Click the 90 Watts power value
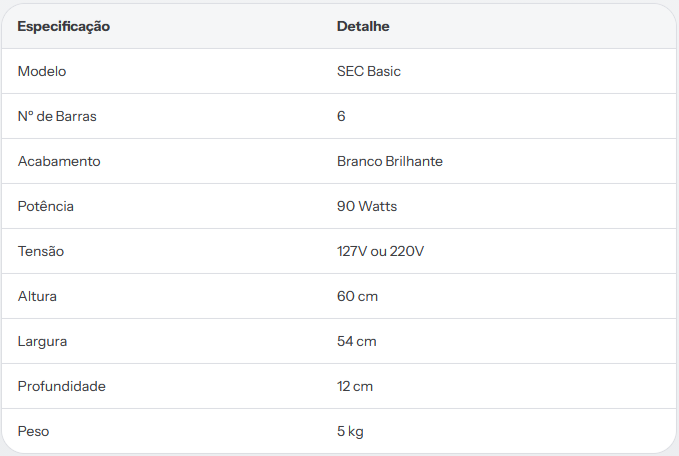The height and width of the screenshot is (456, 679). click(x=367, y=206)
